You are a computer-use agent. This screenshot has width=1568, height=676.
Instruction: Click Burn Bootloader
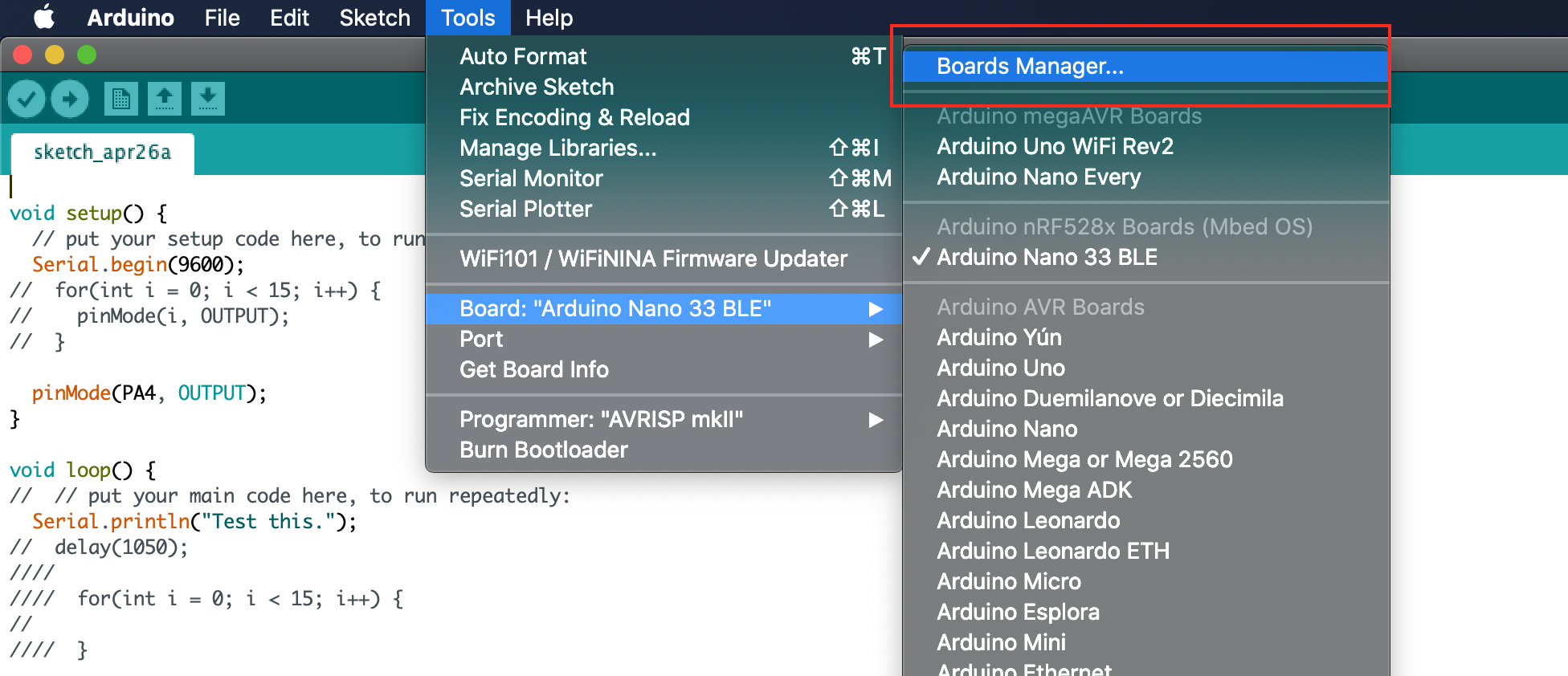pos(664,450)
